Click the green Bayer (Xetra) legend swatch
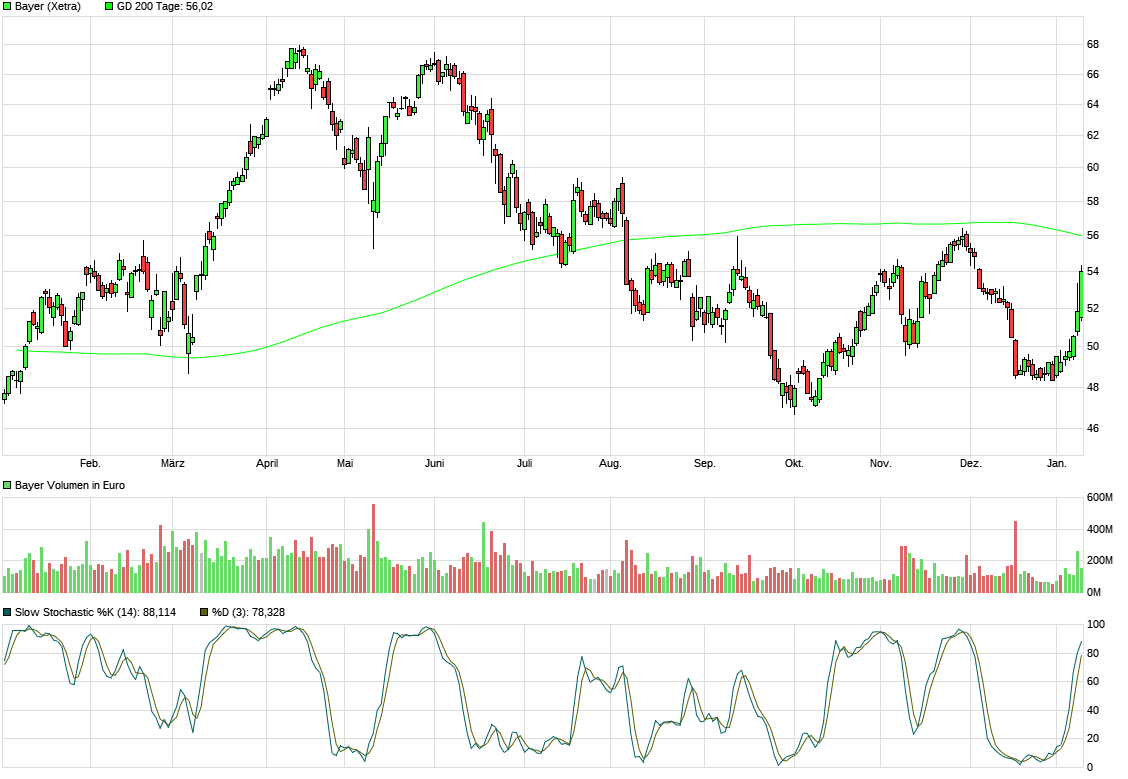Image resolution: width=1128 pixels, height=779 pixels. (7, 6)
